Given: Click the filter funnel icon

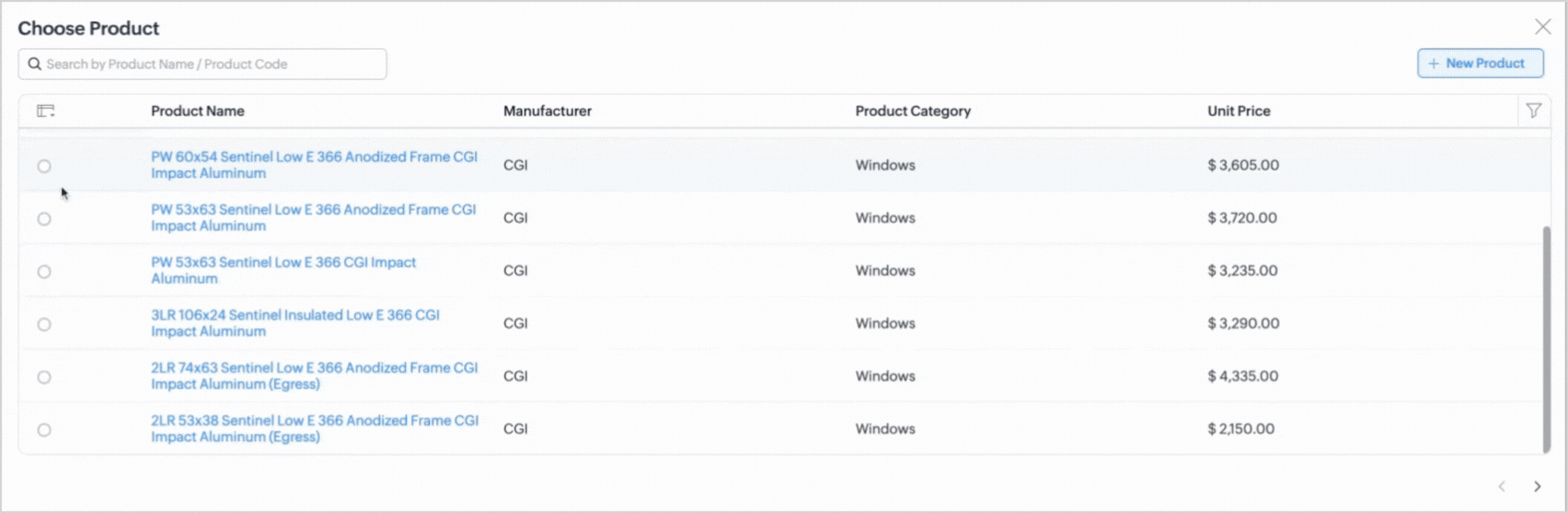Looking at the screenshot, I should pyautogui.click(x=1533, y=111).
